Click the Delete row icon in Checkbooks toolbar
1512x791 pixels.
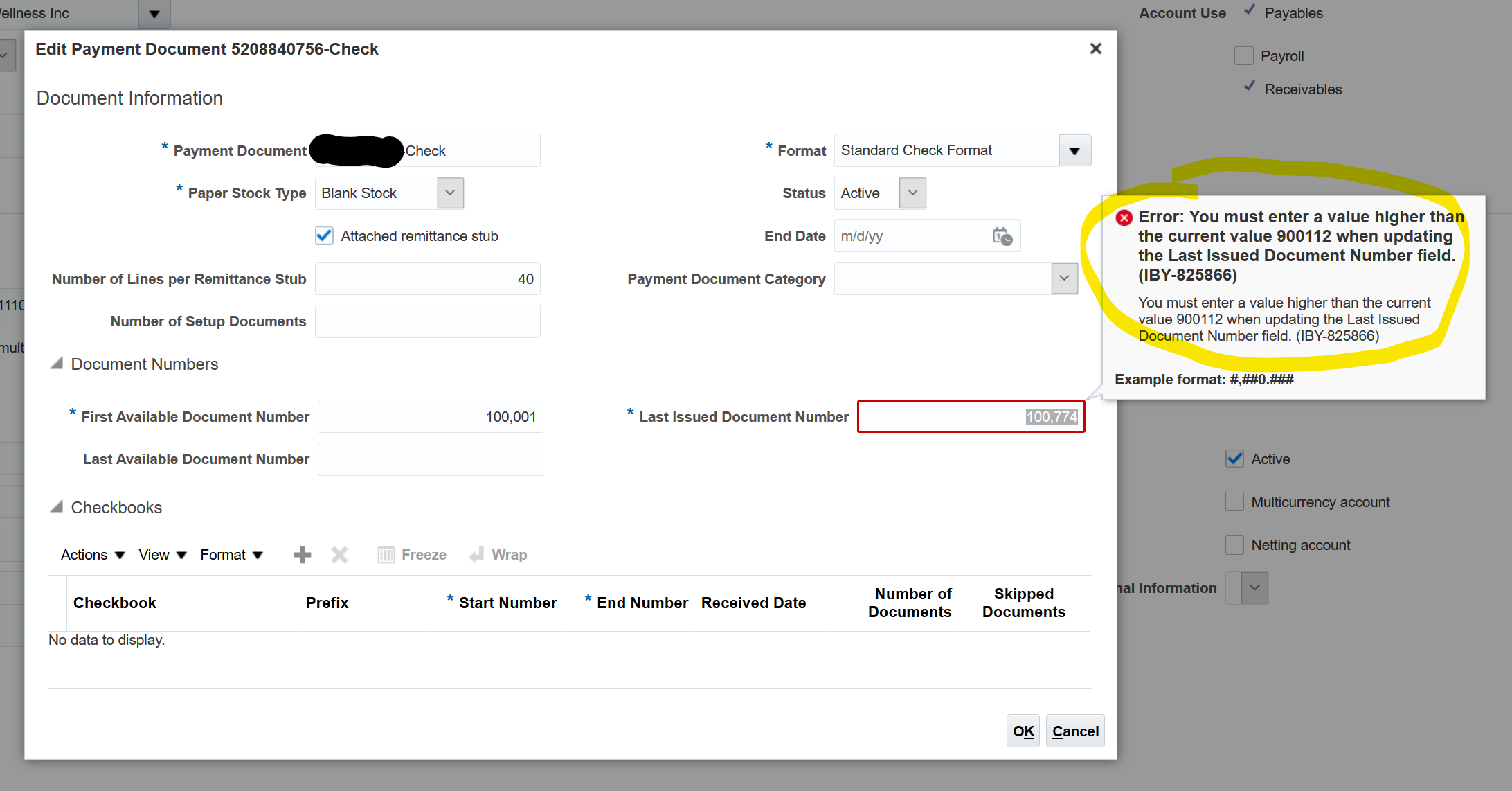pos(339,554)
